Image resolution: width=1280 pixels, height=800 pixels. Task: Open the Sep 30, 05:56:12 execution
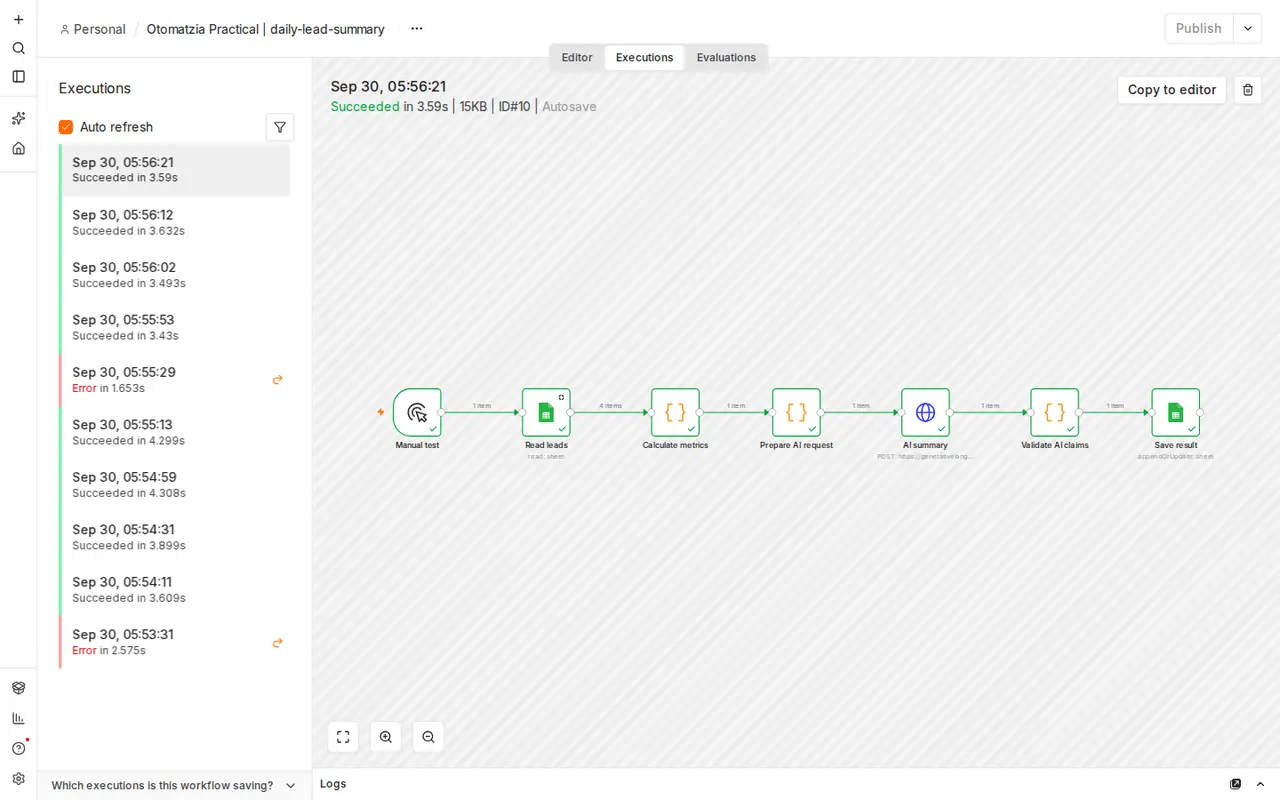(176, 223)
